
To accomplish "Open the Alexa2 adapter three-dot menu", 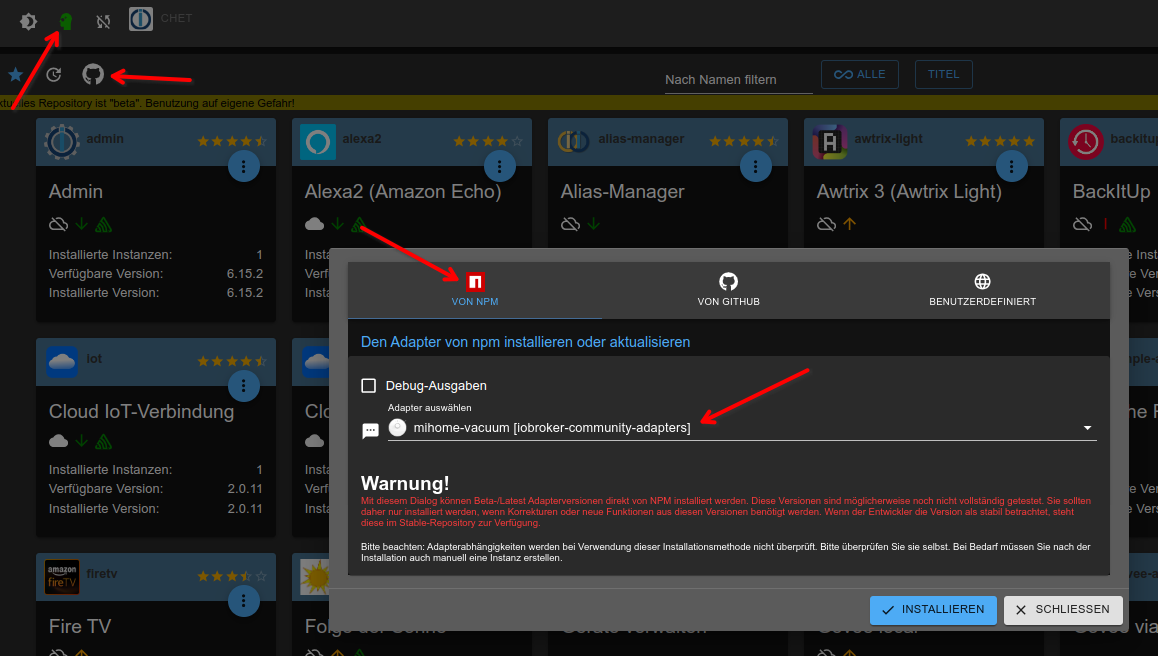I will (500, 166).
